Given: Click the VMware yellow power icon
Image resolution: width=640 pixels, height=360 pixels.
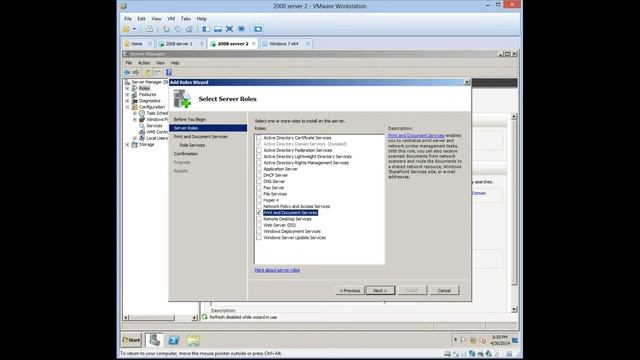Looking at the screenshot, I should point(126,29).
